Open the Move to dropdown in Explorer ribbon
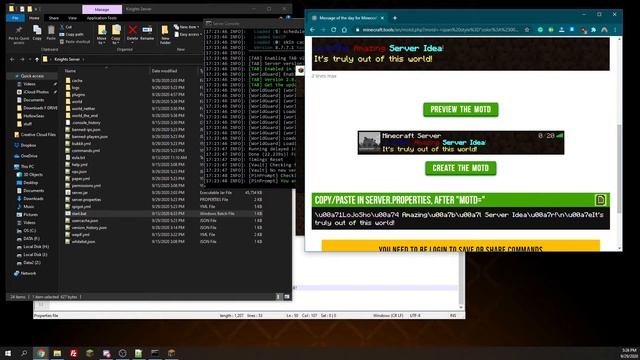Image resolution: width=640 pixels, height=360 pixels. click(x=102, y=35)
